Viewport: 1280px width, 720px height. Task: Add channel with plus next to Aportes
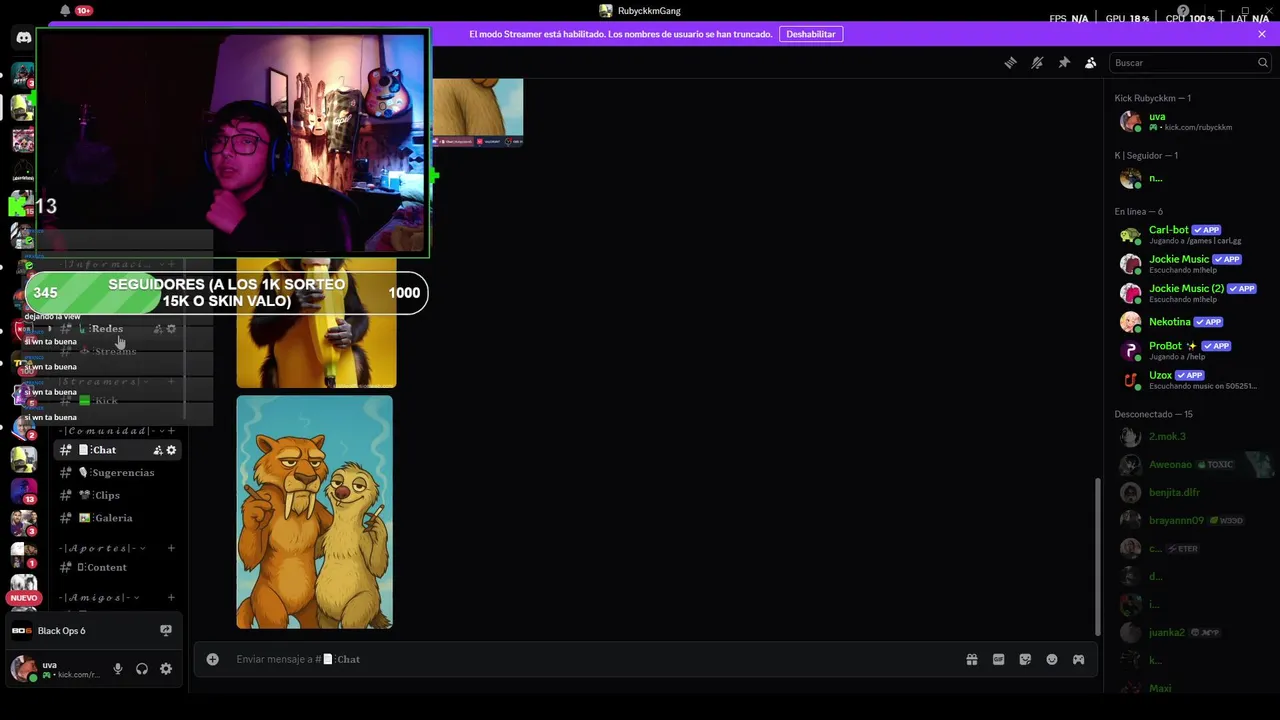point(171,548)
